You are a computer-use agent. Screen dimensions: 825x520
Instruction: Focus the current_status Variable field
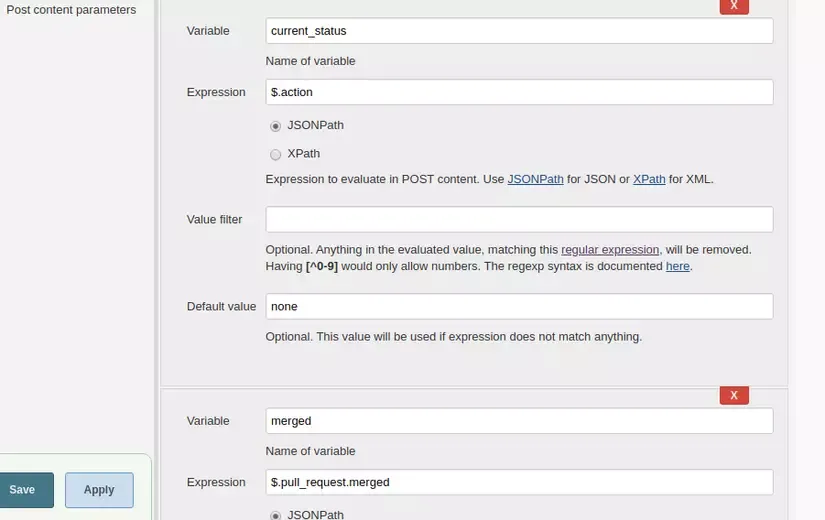coord(519,31)
